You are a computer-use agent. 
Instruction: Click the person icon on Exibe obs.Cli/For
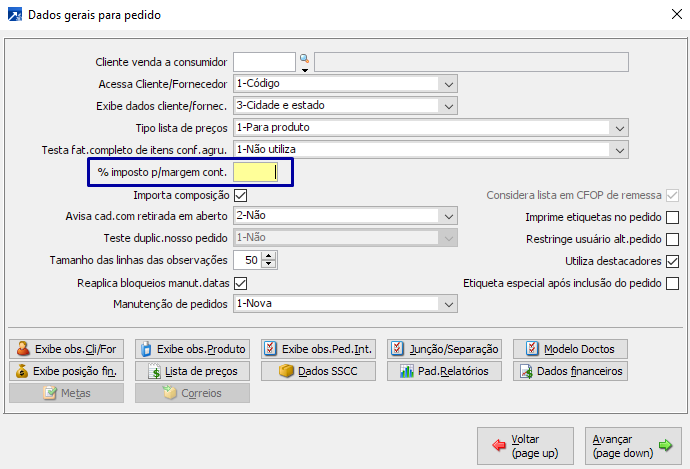click(x=23, y=349)
